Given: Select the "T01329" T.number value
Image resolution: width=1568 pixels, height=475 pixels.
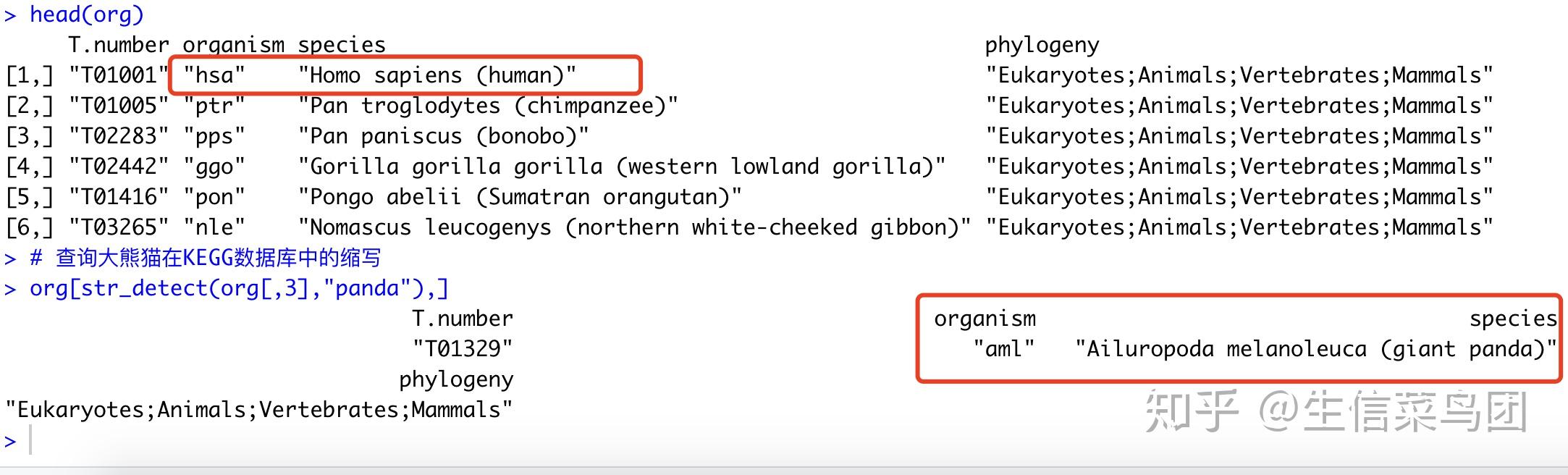Looking at the screenshot, I should click(x=463, y=349).
